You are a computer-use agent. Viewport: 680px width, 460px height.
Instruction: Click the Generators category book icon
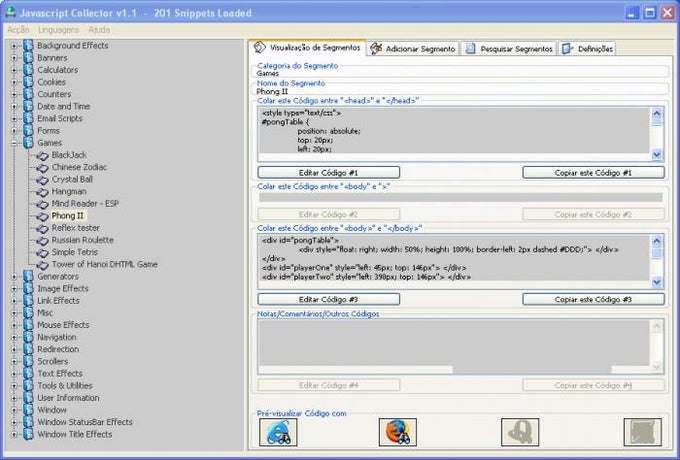(x=28, y=276)
